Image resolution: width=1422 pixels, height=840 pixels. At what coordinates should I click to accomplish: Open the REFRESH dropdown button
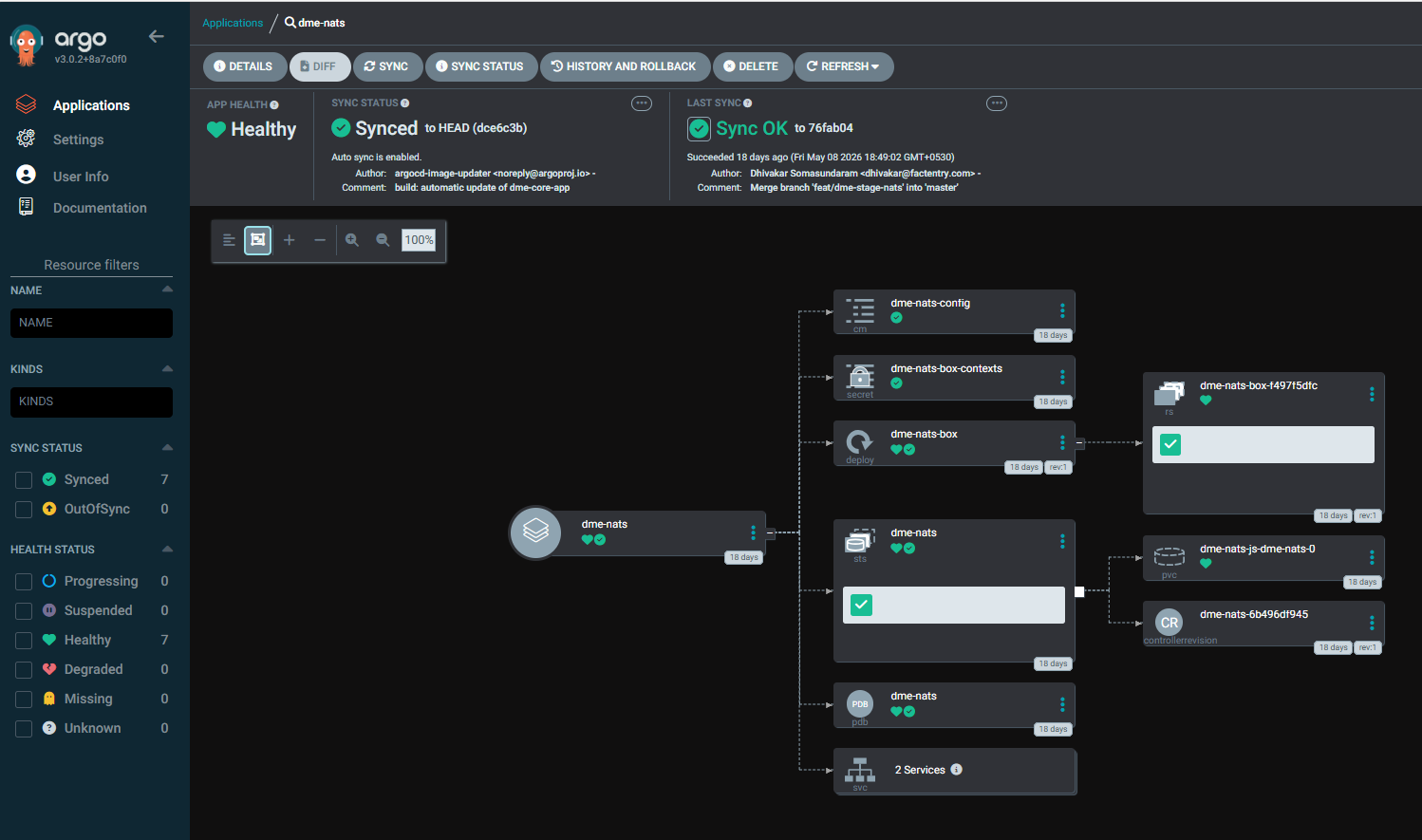pyautogui.click(x=844, y=66)
